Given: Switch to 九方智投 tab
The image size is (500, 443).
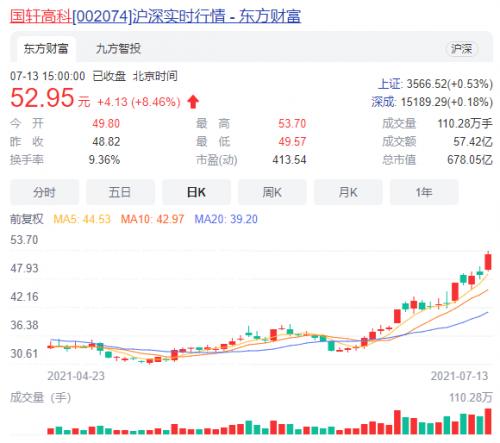Looking at the screenshot, I should click(x=118, y=49).
